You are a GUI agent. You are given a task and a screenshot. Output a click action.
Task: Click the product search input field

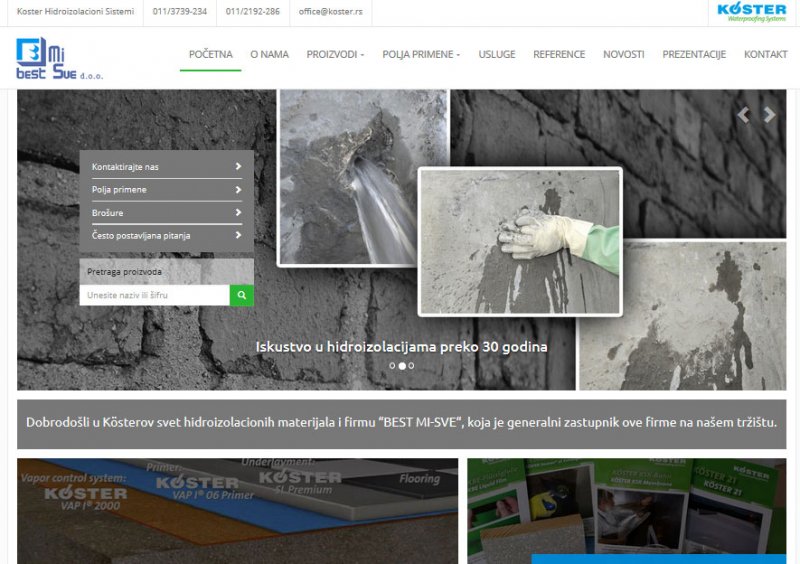click(x=154, y=295)
